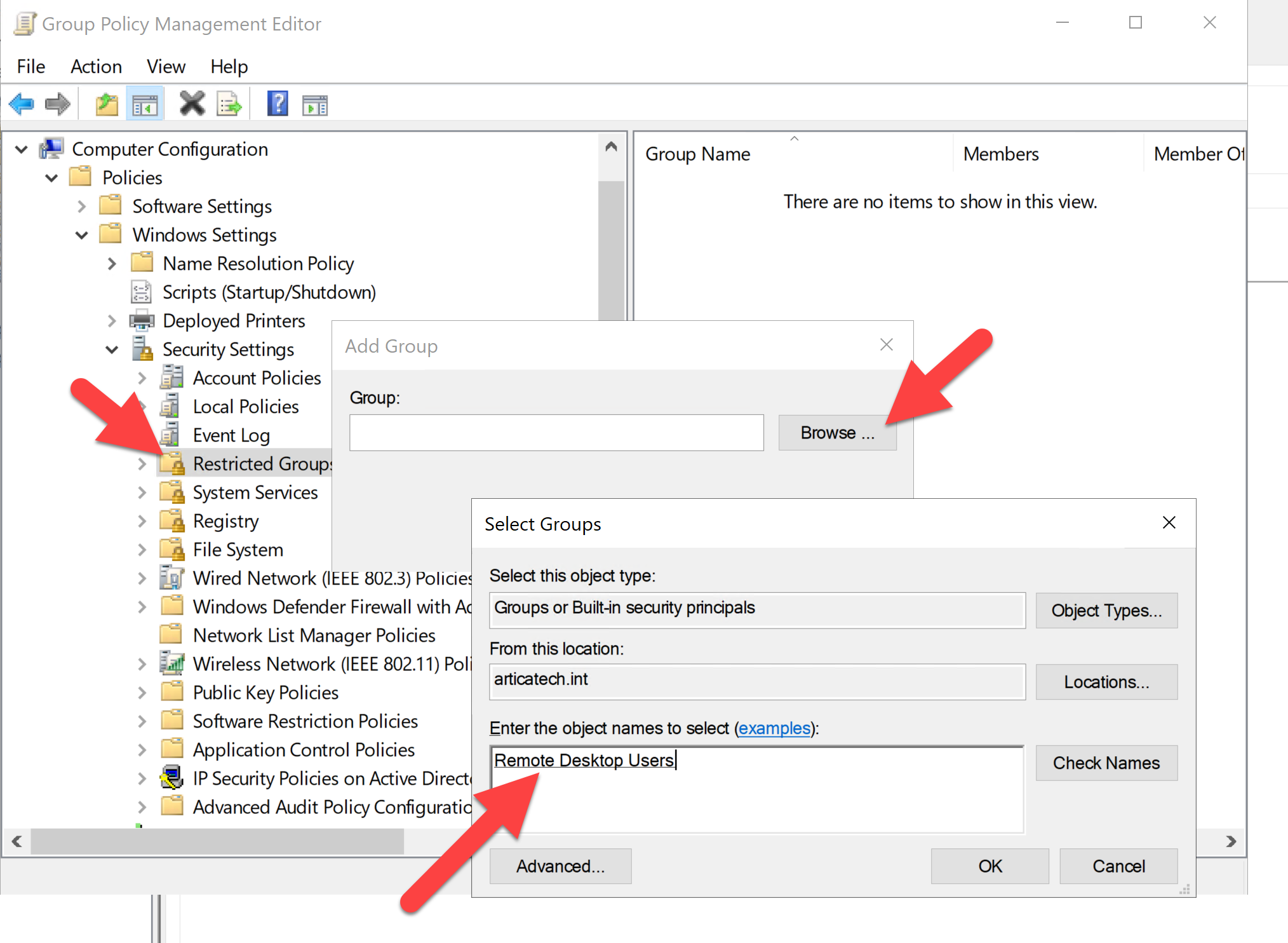Click the Forward arrow toolbar icon
Screen dimensions: 1288x943
pyautogui.click(x=58, y=104)
